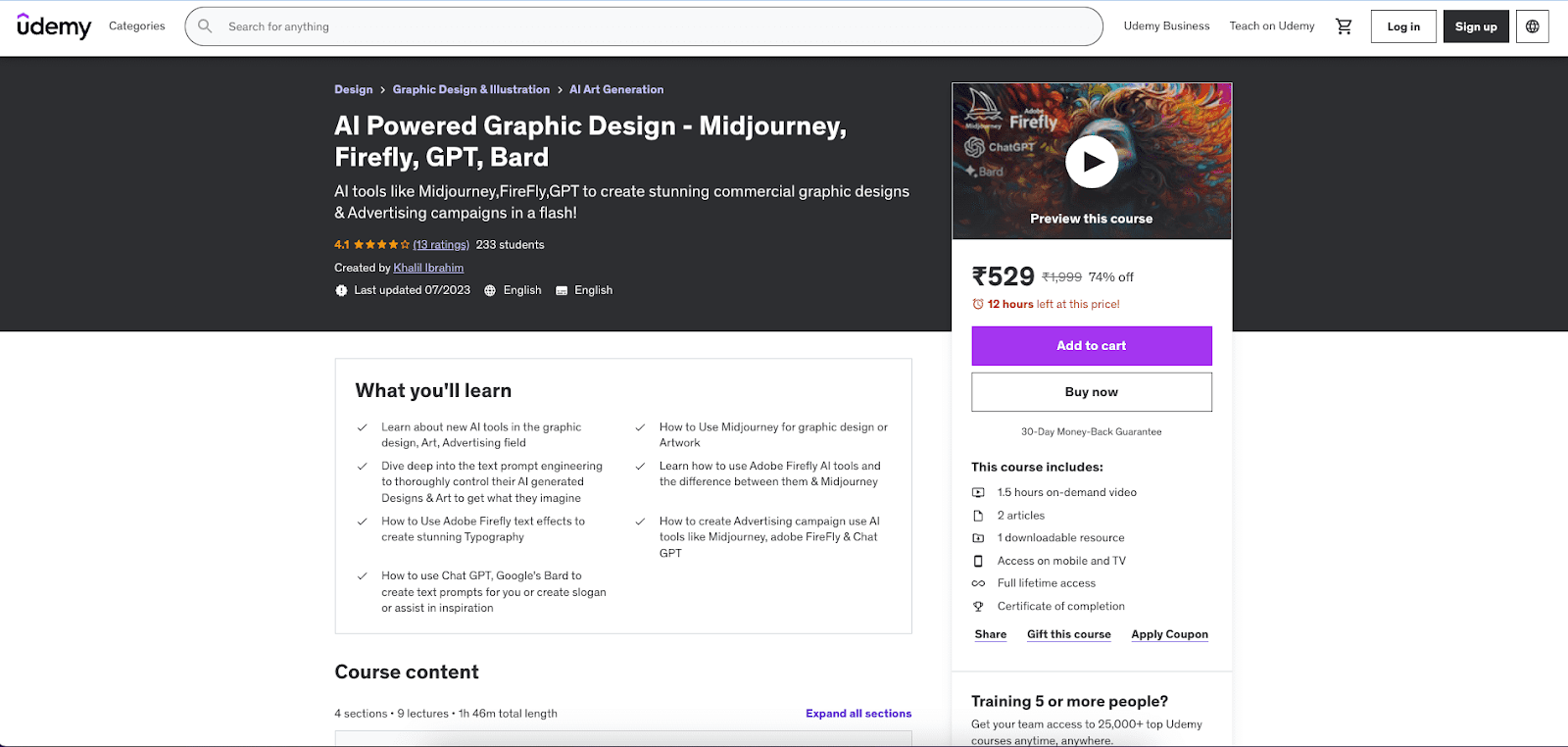Click the ₹529 price text
This screenshot has height=747, width=1568.
pos(1003,276)
